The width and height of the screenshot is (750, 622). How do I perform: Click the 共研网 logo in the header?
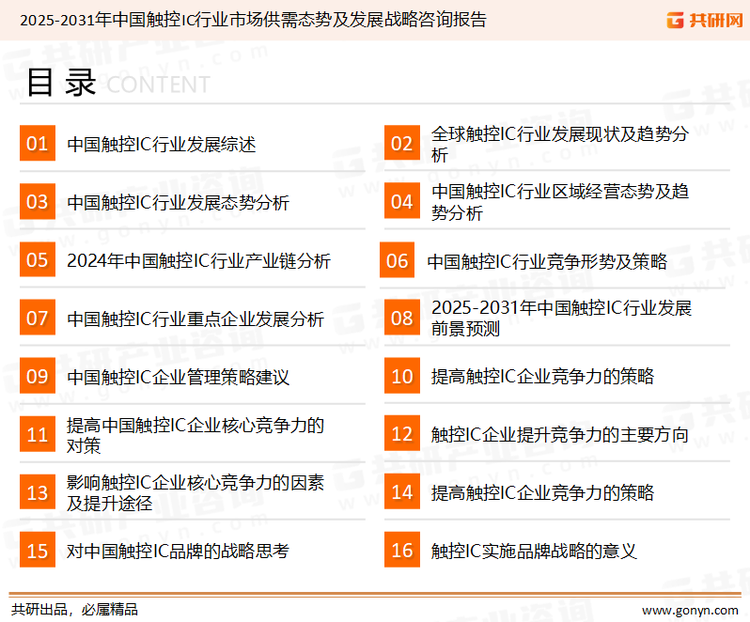click(x=705, y=20)
